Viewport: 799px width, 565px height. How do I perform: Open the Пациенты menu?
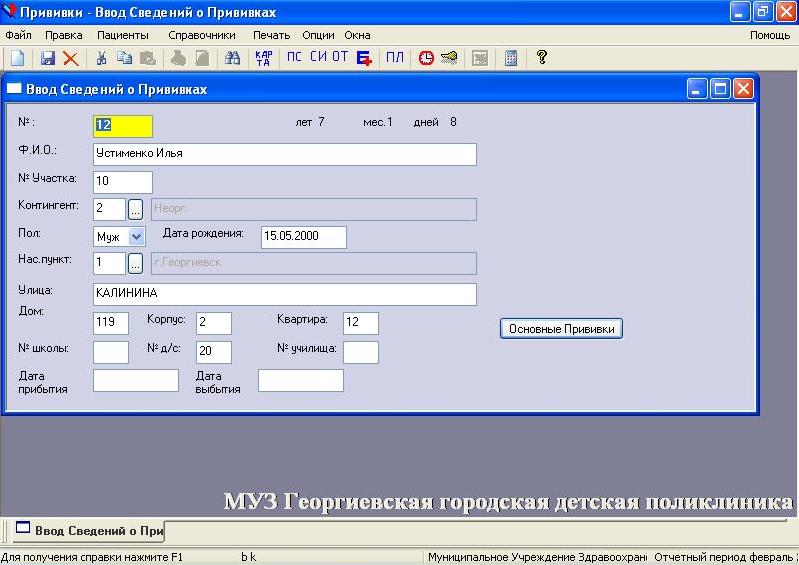tap(123, 35)
